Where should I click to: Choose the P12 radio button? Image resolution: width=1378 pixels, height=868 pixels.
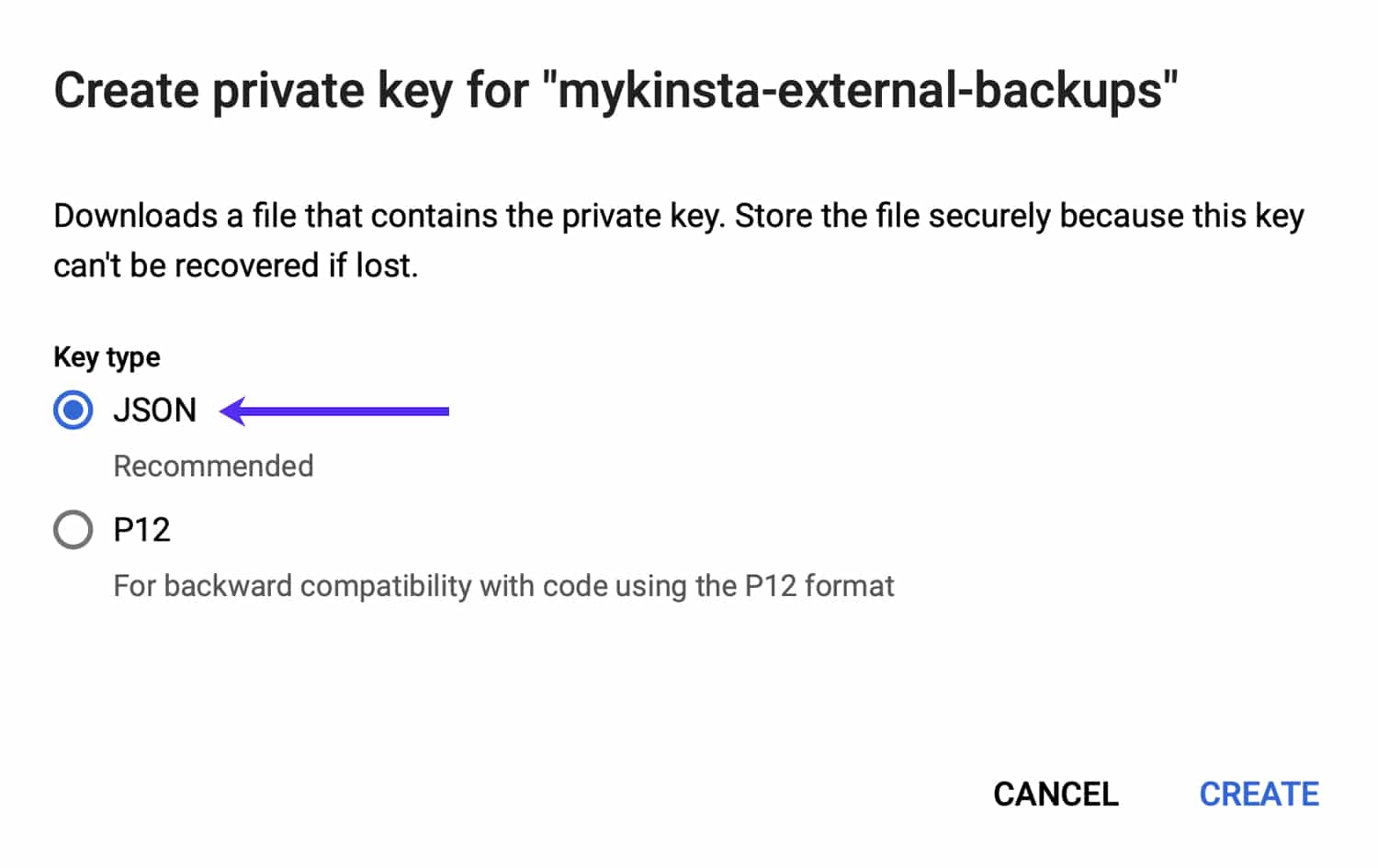pos(73,530)
